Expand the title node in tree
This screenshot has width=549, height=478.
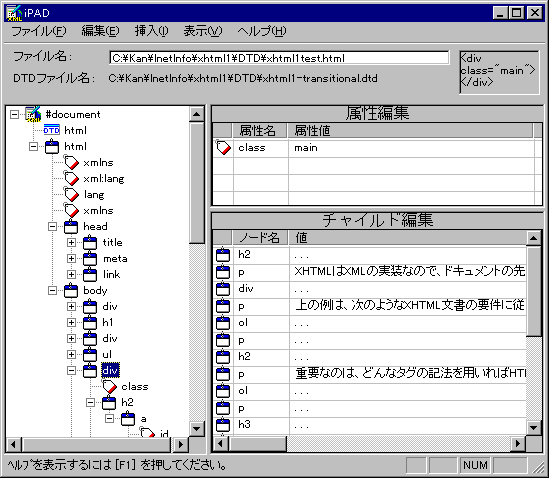[71, 242]
